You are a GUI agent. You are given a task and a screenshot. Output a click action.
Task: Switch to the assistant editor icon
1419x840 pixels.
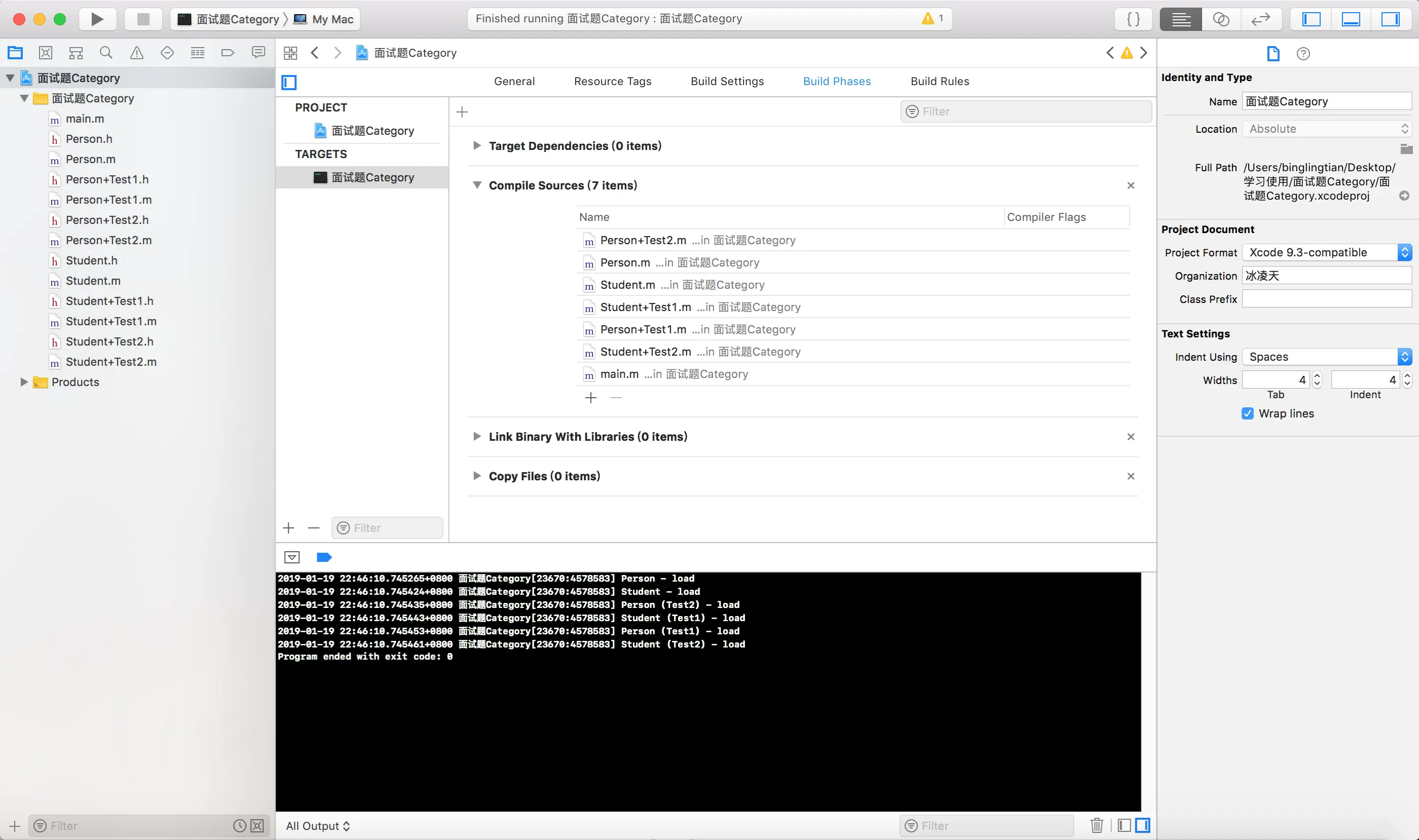pos(1221,19)
